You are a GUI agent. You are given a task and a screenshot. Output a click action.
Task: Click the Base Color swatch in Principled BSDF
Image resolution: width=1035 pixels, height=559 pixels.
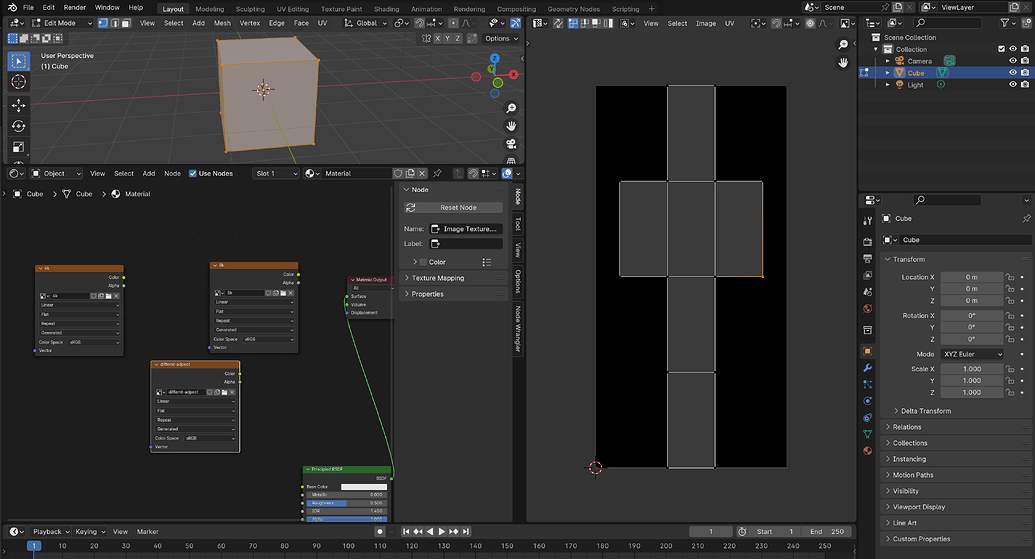(364, 486)
